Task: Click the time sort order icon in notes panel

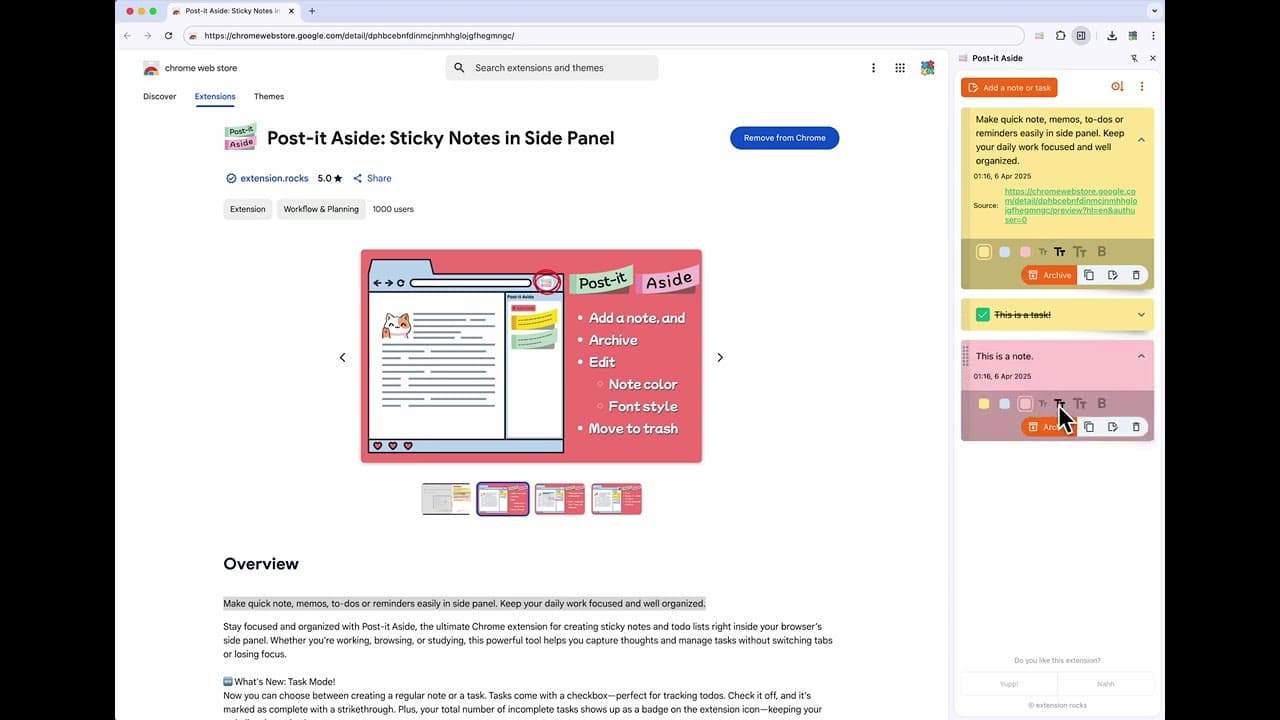Action: [x=1117, y=87]
